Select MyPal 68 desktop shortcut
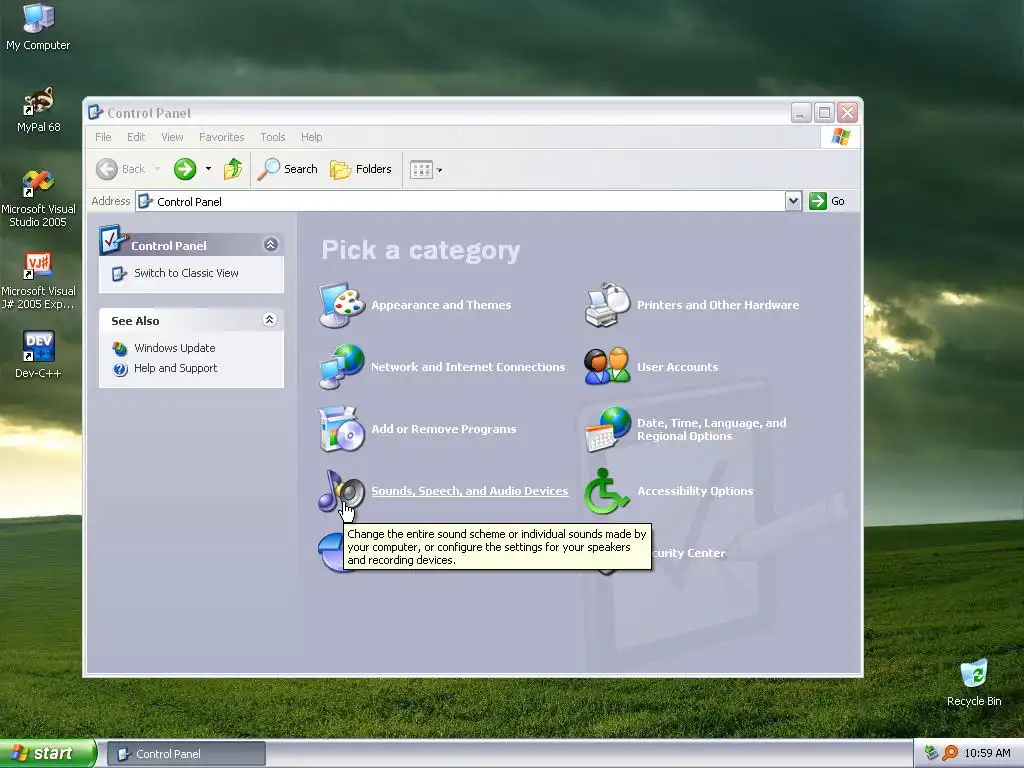Image resolution: width=1024 pixels, height=768 pixels. click(38, 109)
